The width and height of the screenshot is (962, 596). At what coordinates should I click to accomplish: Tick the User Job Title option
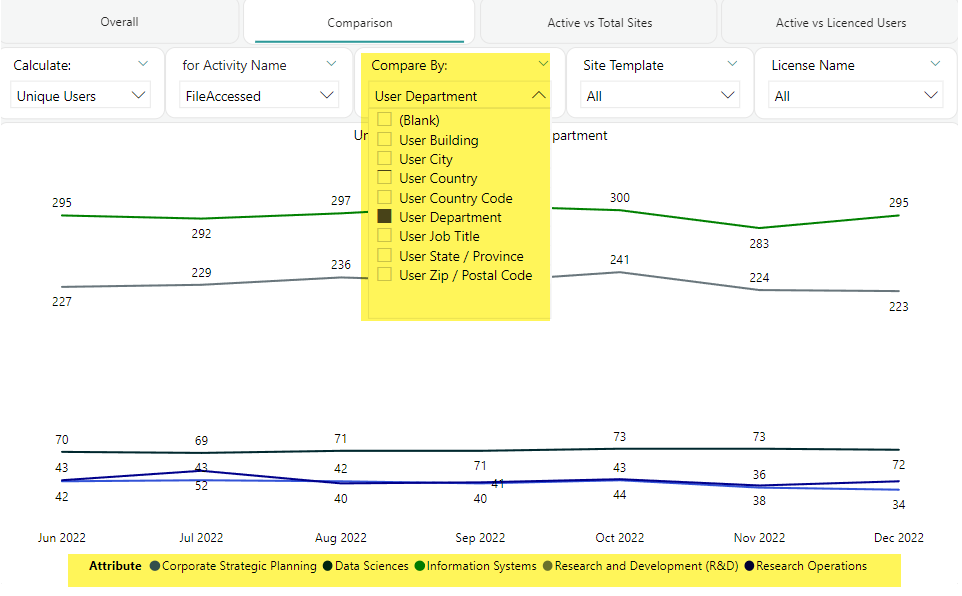(384, 236)
